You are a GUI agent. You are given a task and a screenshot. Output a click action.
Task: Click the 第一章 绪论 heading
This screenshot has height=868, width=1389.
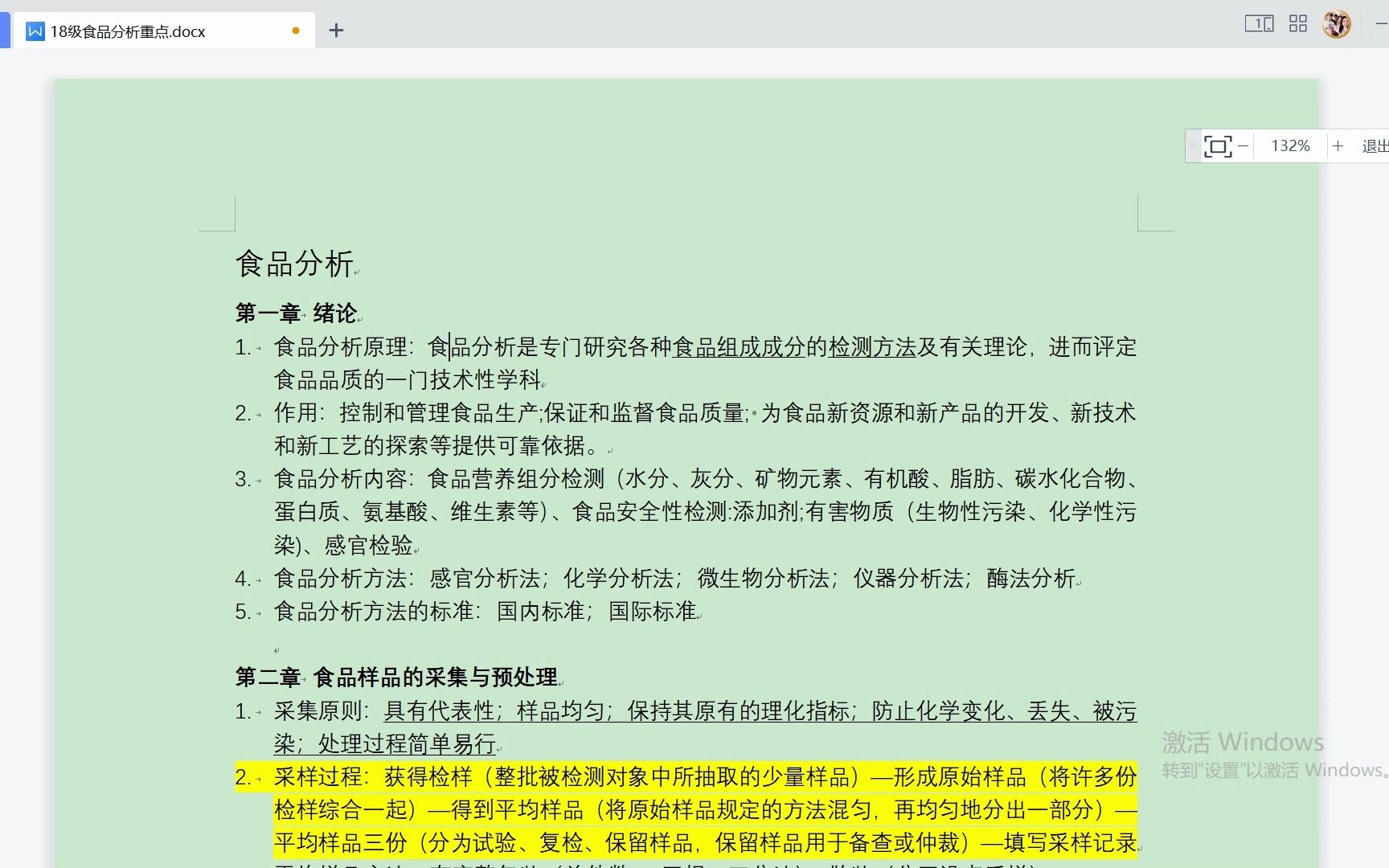pos(296,313)
